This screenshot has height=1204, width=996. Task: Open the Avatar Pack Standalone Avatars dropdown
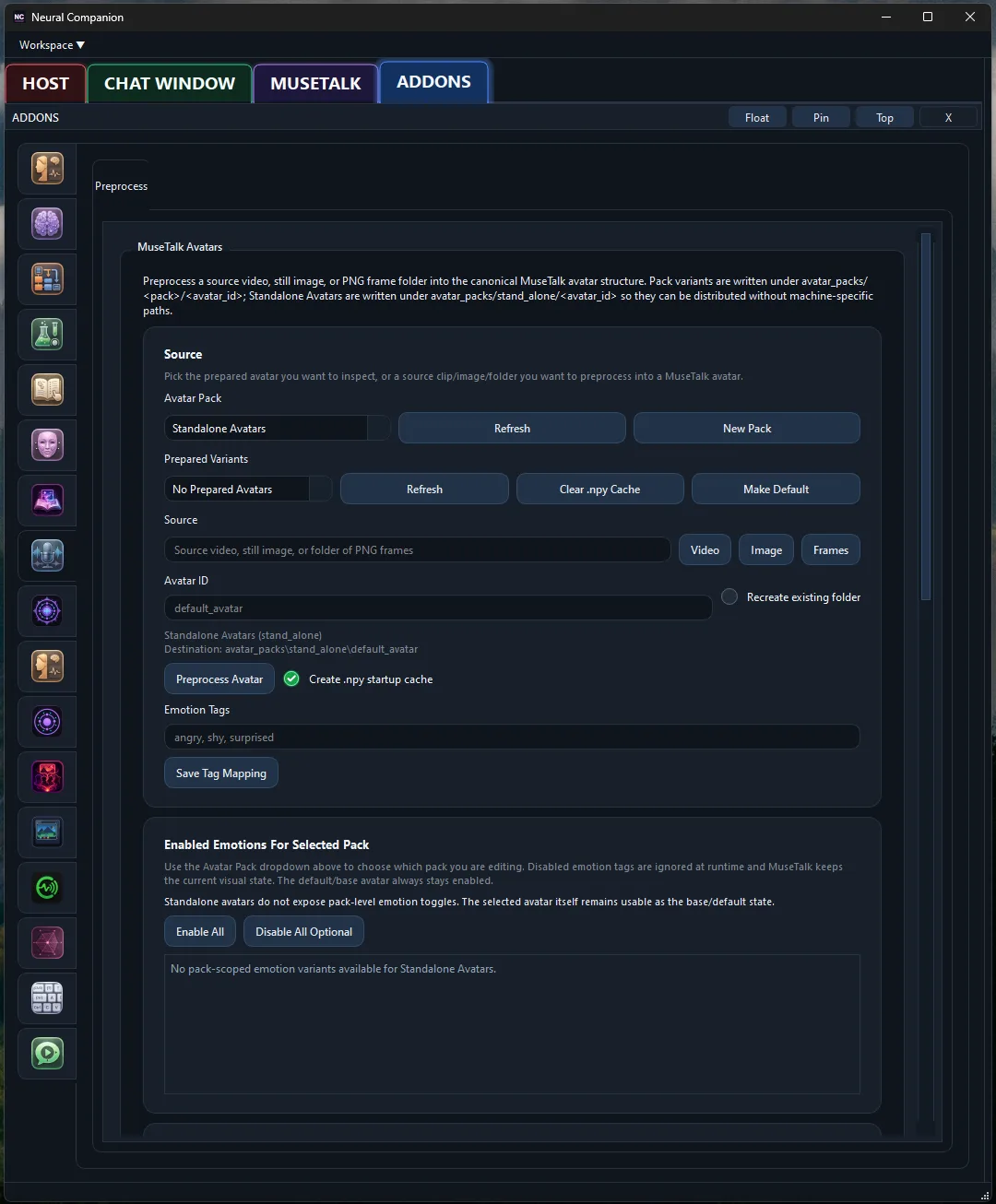(x=277, y=428)
